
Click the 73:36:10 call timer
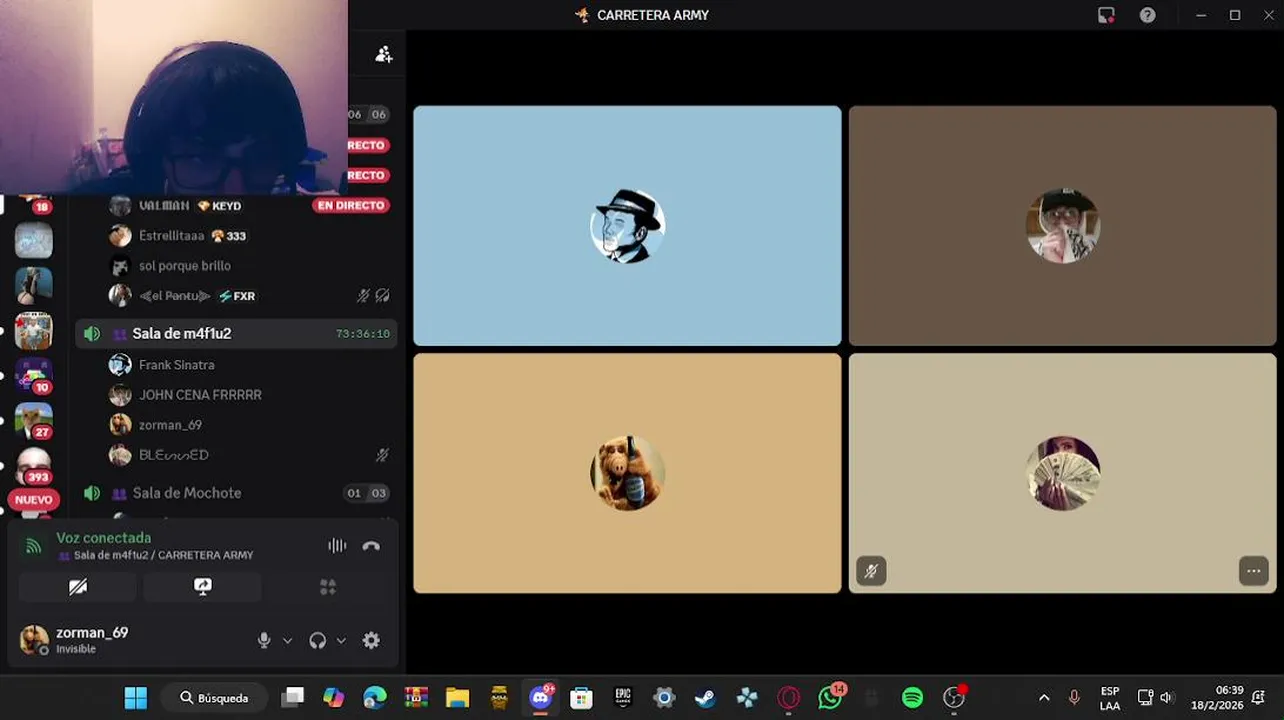[363, 334]
